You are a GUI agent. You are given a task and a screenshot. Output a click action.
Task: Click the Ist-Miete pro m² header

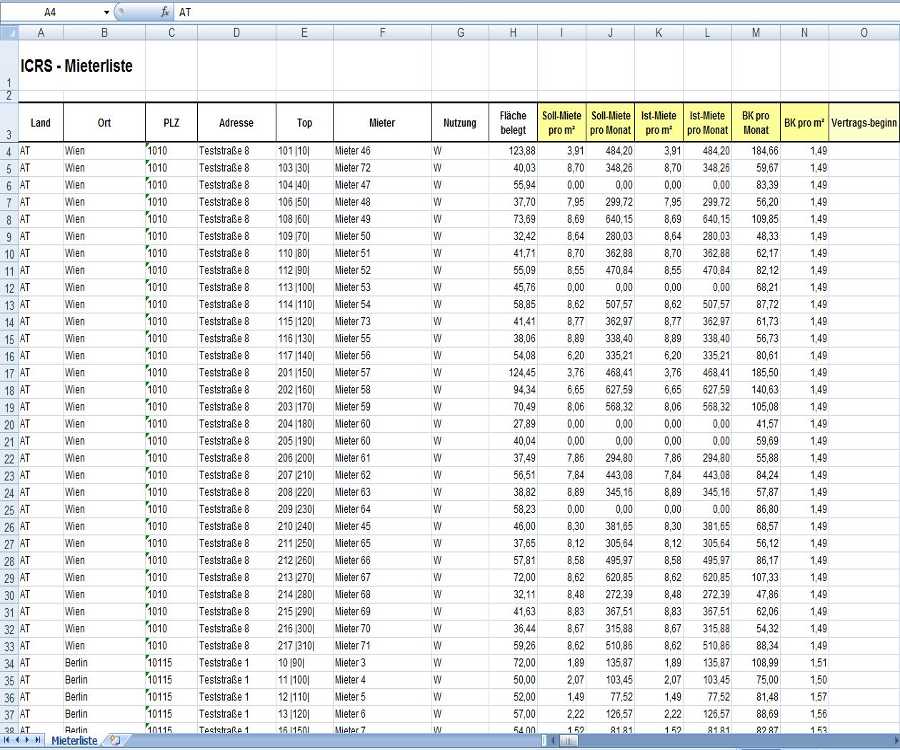659,122
